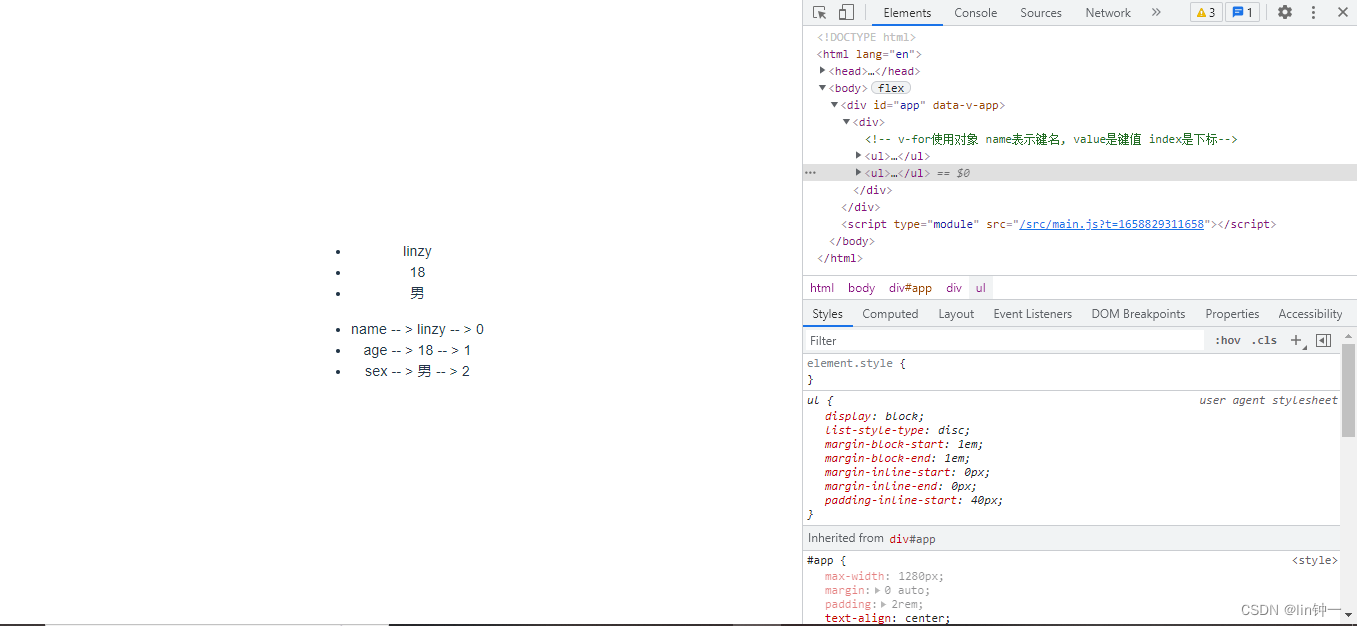Open the Computed styles tab
Screen dimensions: 1357x626
(x=890, y=314)
